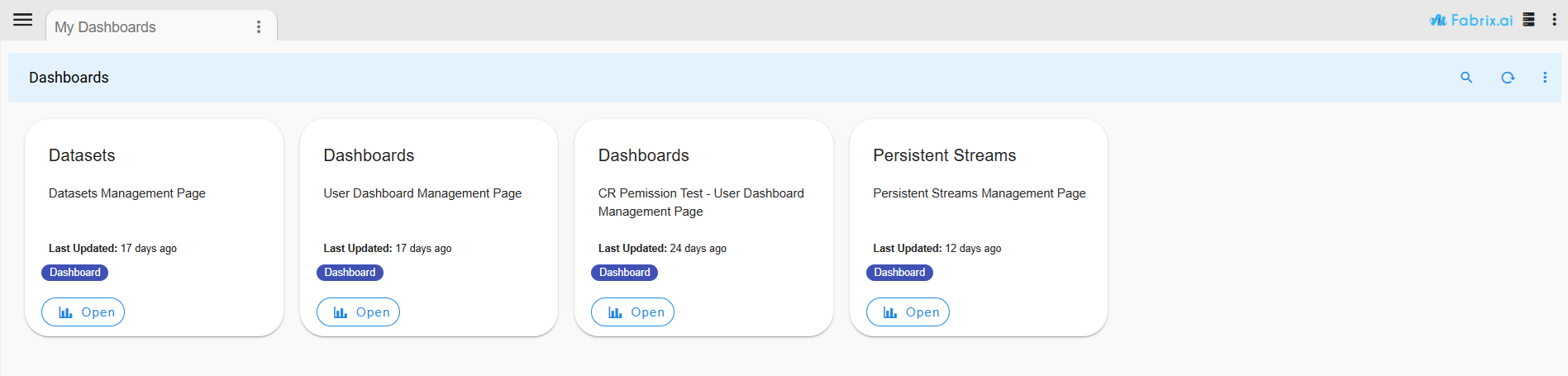Refresh the Dashboards list
Image resolution: width=1568 pixels, height=376 pixels.
[1508, 78]
